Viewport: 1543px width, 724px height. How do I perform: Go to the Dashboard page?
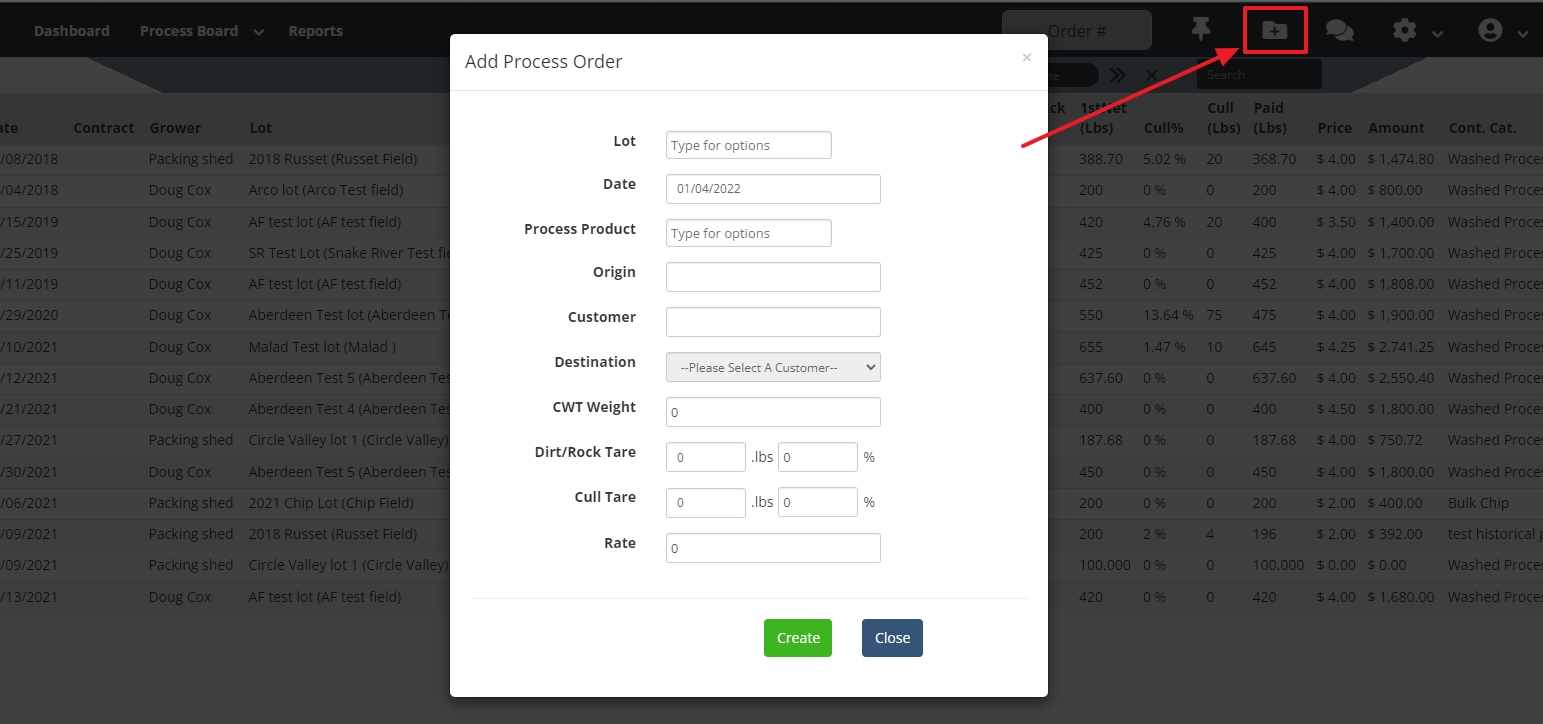[x=72, y=31]
